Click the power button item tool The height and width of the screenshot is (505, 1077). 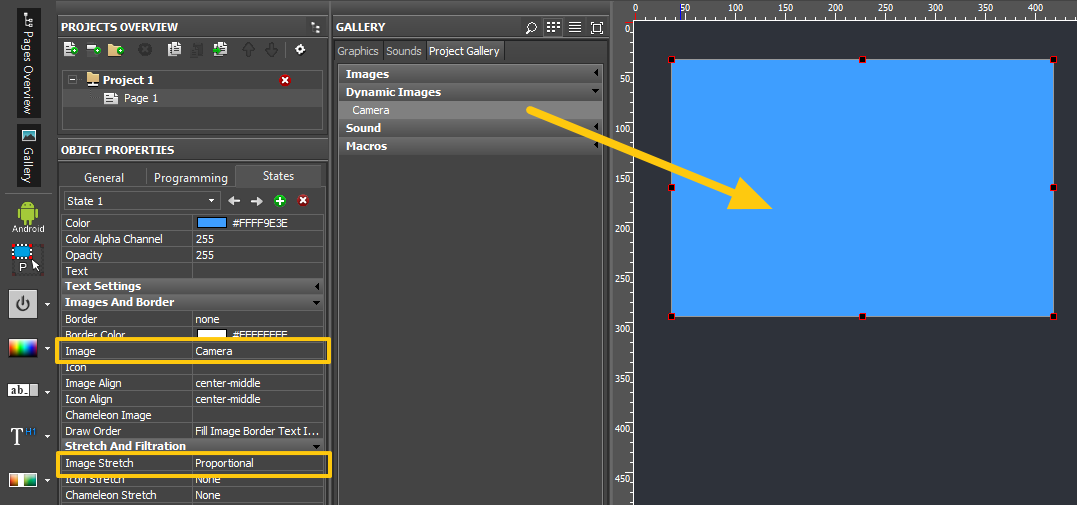23,303
